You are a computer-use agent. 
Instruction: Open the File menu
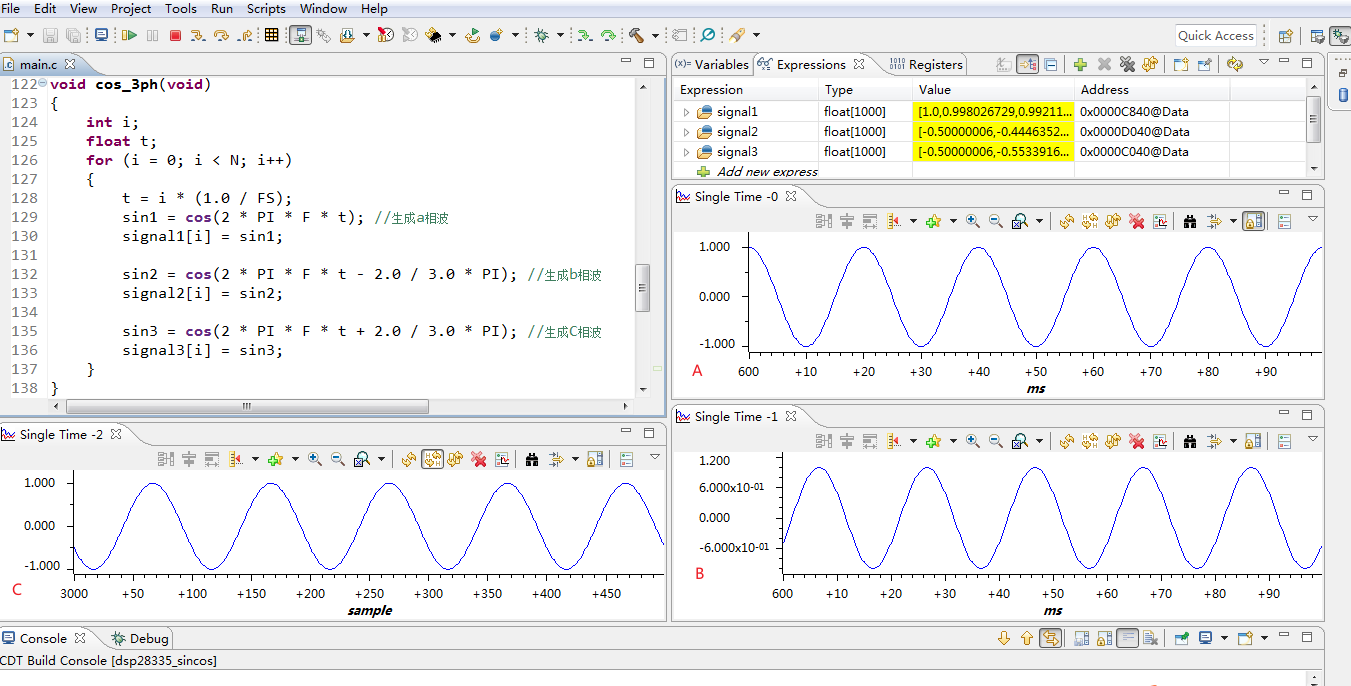11,9
